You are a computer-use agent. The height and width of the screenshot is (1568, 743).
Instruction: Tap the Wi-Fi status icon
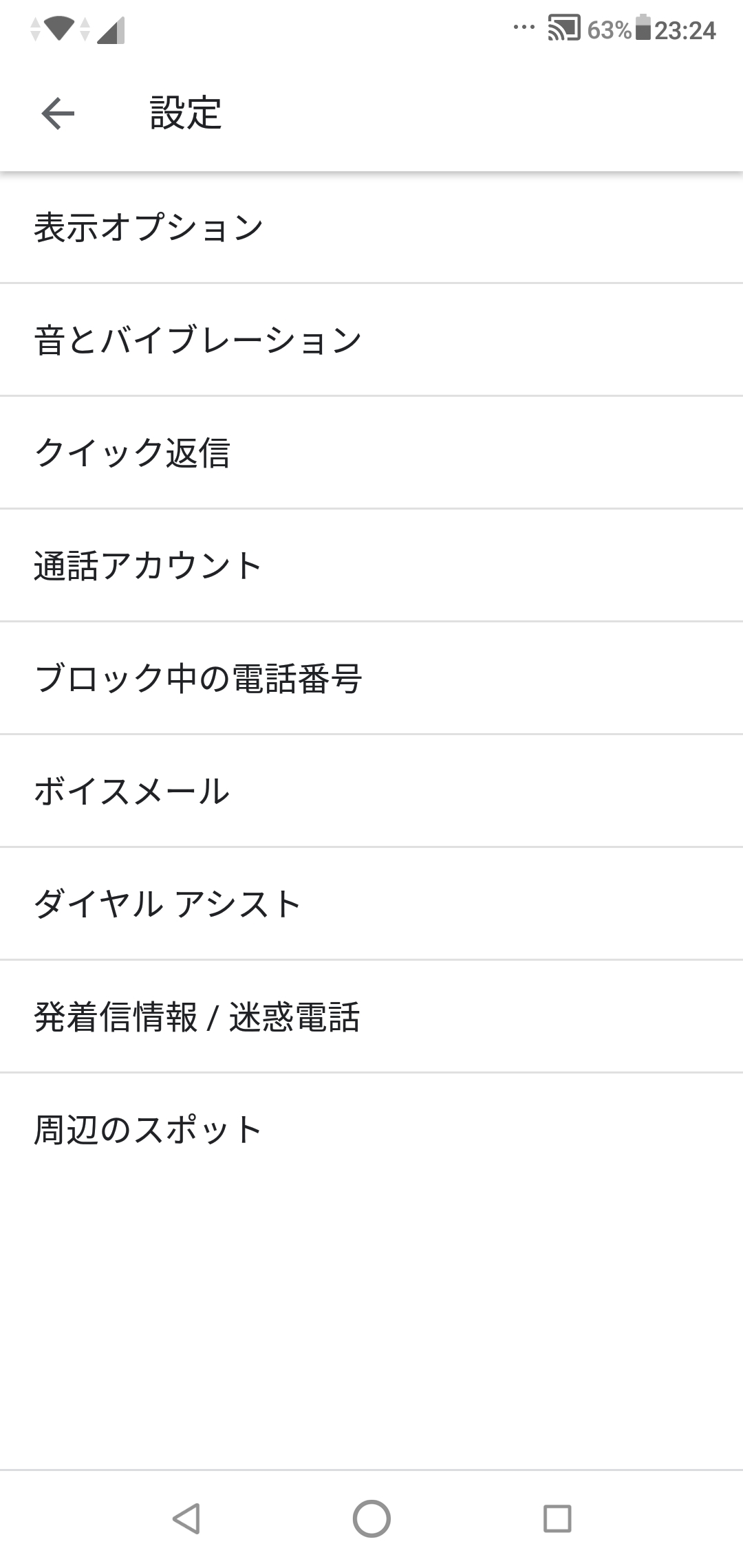58,30
